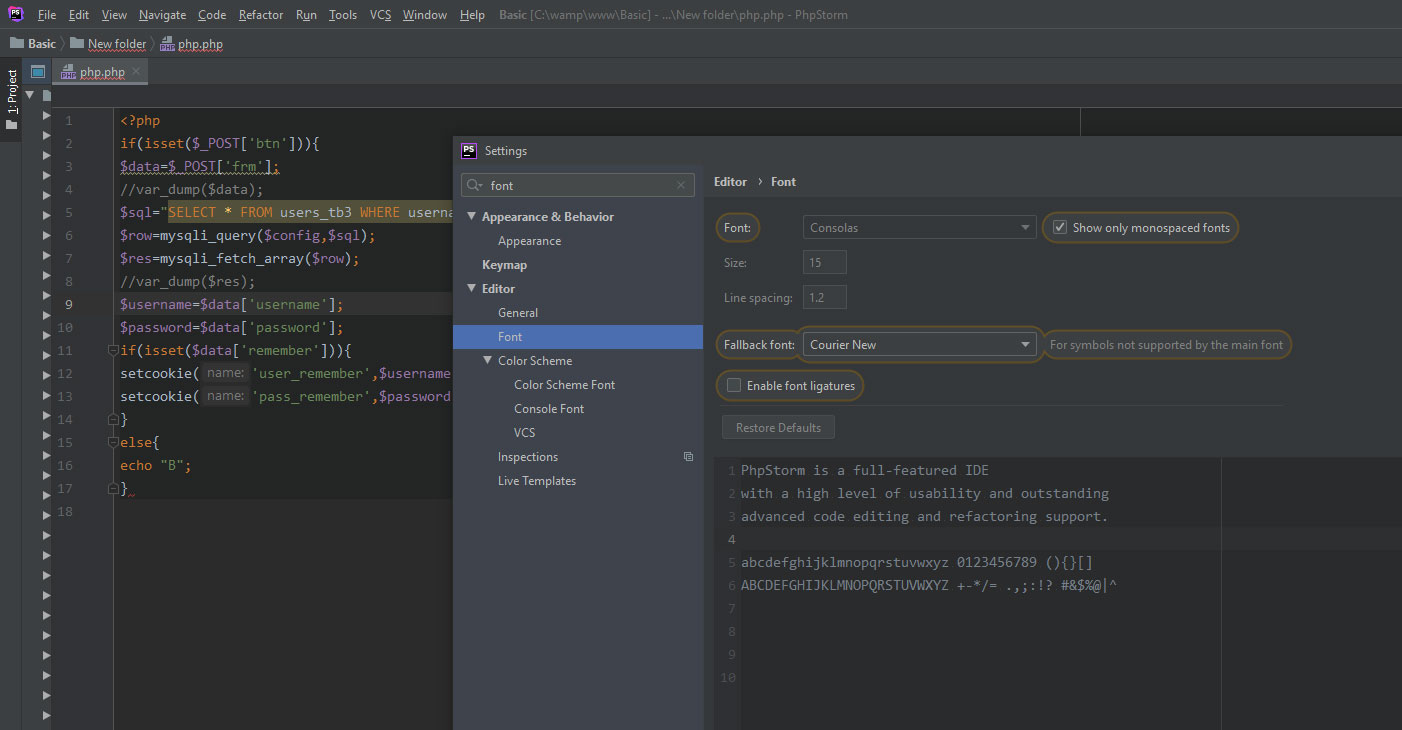Close the php.php editor tab
The image size is (1402, 730).
[137, 71]
